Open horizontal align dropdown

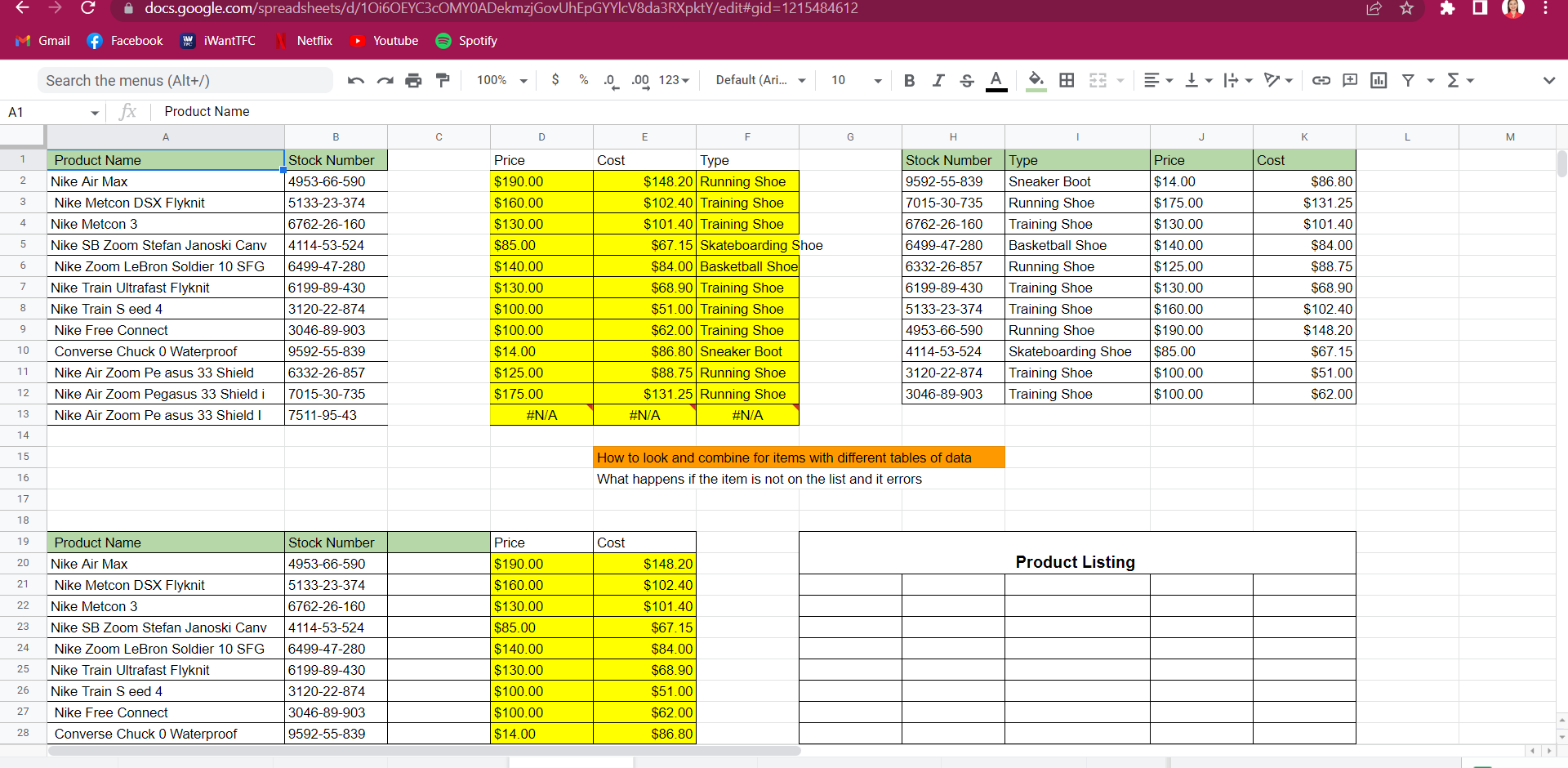[x=1158, y=80]
